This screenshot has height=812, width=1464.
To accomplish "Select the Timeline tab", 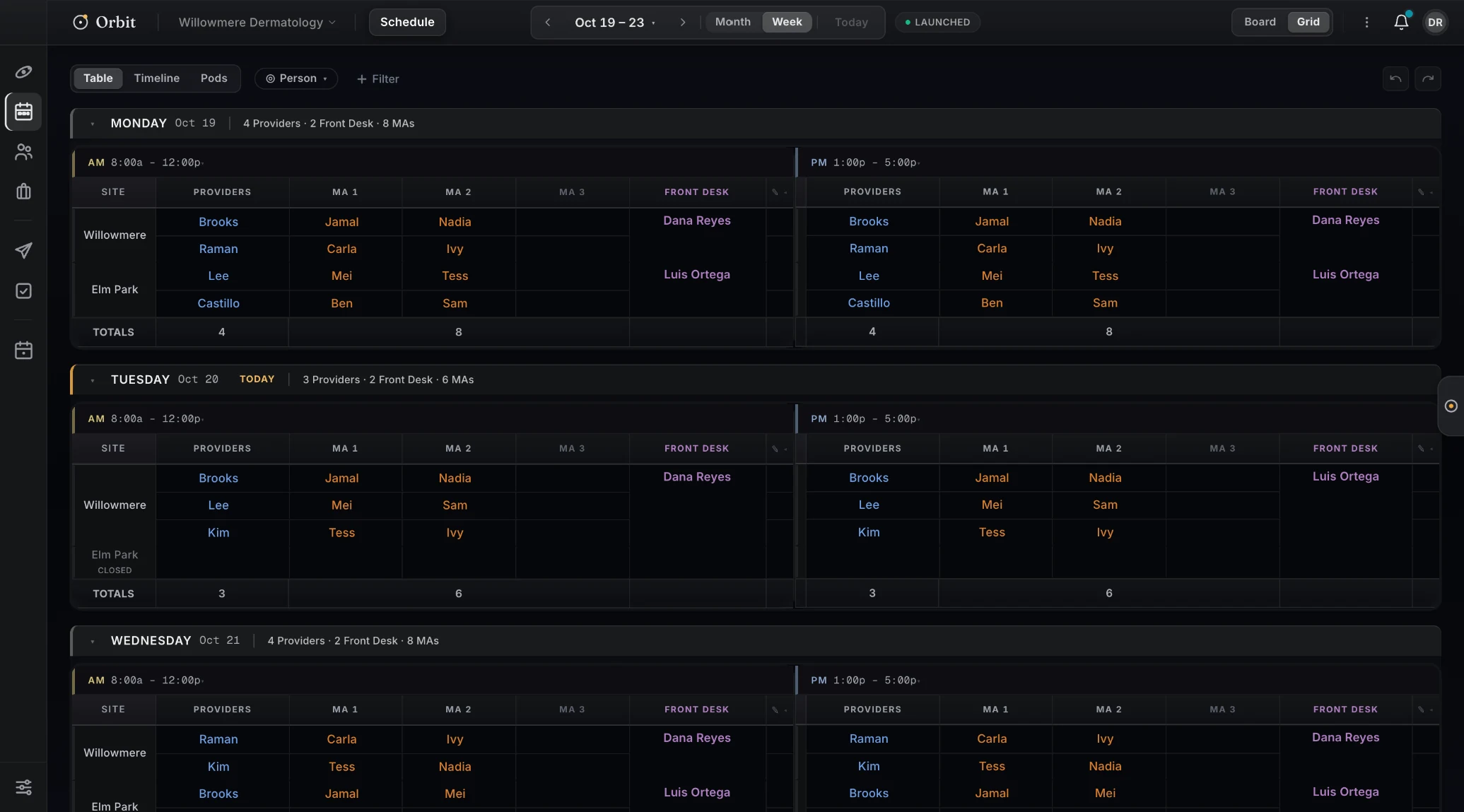I will click(156, 78).
